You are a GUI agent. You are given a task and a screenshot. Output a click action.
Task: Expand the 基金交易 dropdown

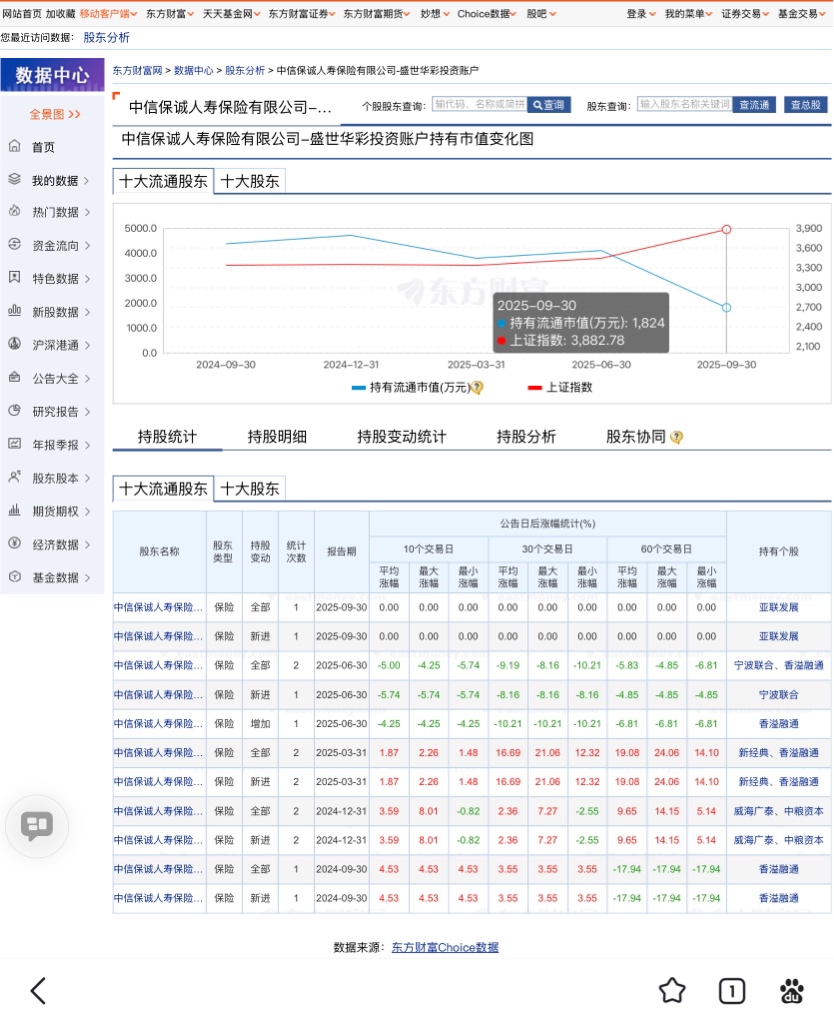(x=801, y=13)
